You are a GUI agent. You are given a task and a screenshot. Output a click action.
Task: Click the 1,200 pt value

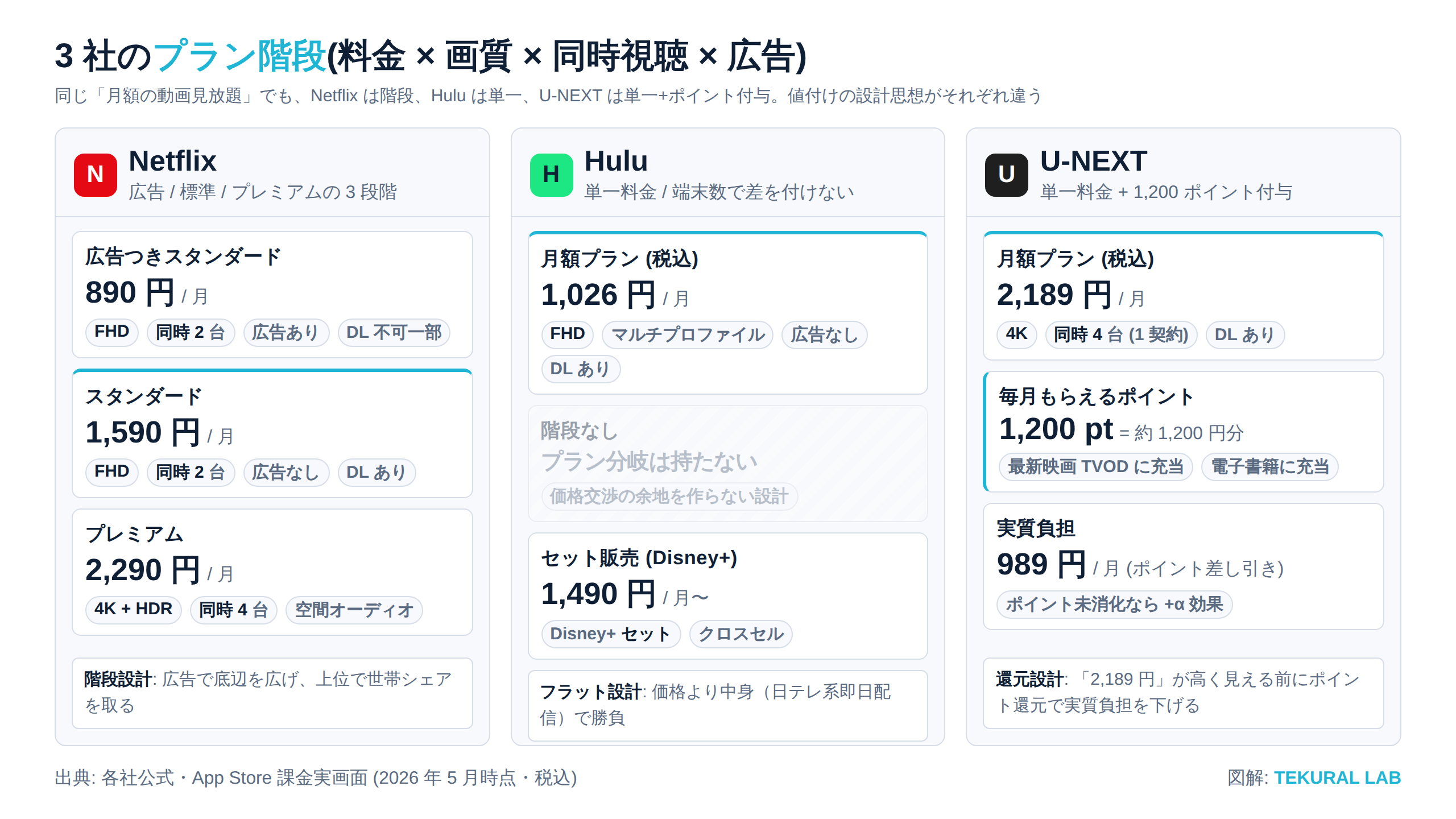pyautogui.click(x=1056, y=429)
